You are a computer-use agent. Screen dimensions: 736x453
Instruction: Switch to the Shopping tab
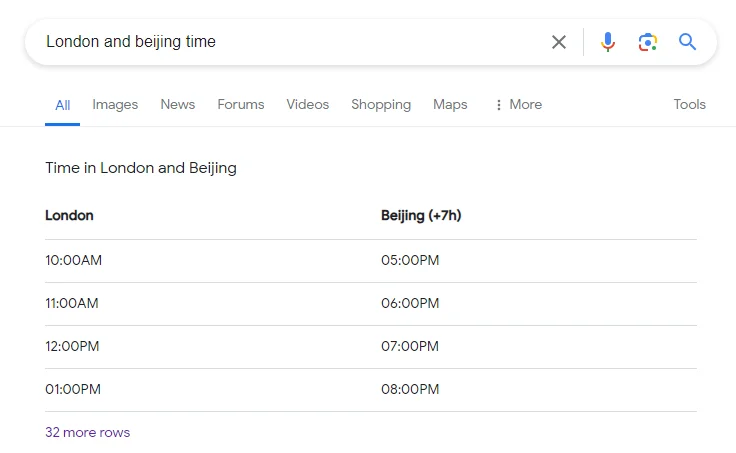[x=381, y=105]
